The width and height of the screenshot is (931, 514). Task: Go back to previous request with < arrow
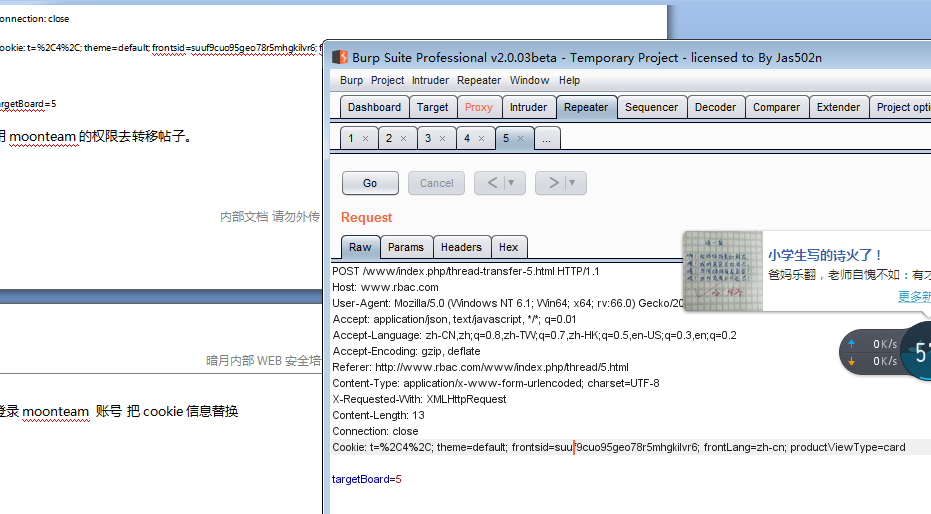[x=492, y=183]
